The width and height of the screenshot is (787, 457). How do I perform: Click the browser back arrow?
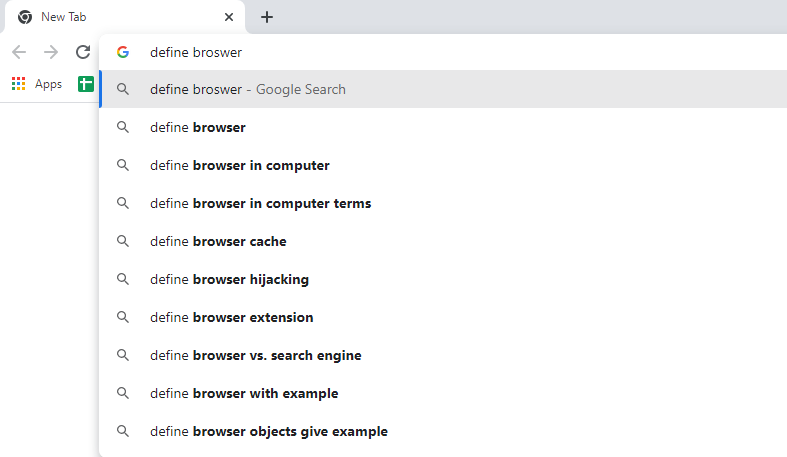click(19, 52)
